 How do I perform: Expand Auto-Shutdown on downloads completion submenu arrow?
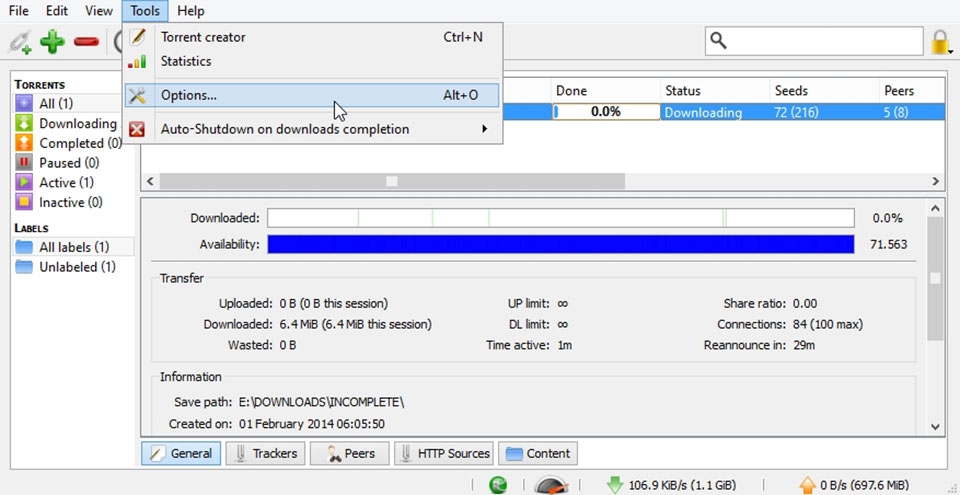[484, 129]
